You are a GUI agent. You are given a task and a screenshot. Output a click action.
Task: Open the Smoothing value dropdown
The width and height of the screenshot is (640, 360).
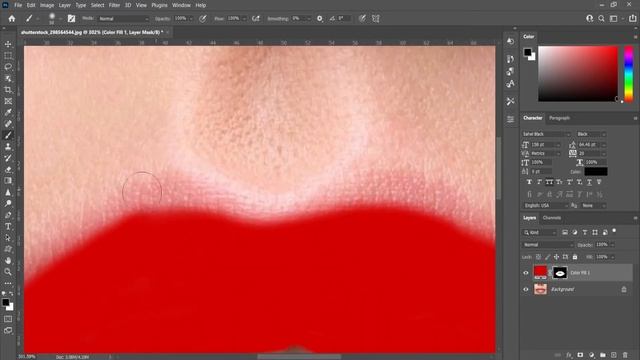308,19
